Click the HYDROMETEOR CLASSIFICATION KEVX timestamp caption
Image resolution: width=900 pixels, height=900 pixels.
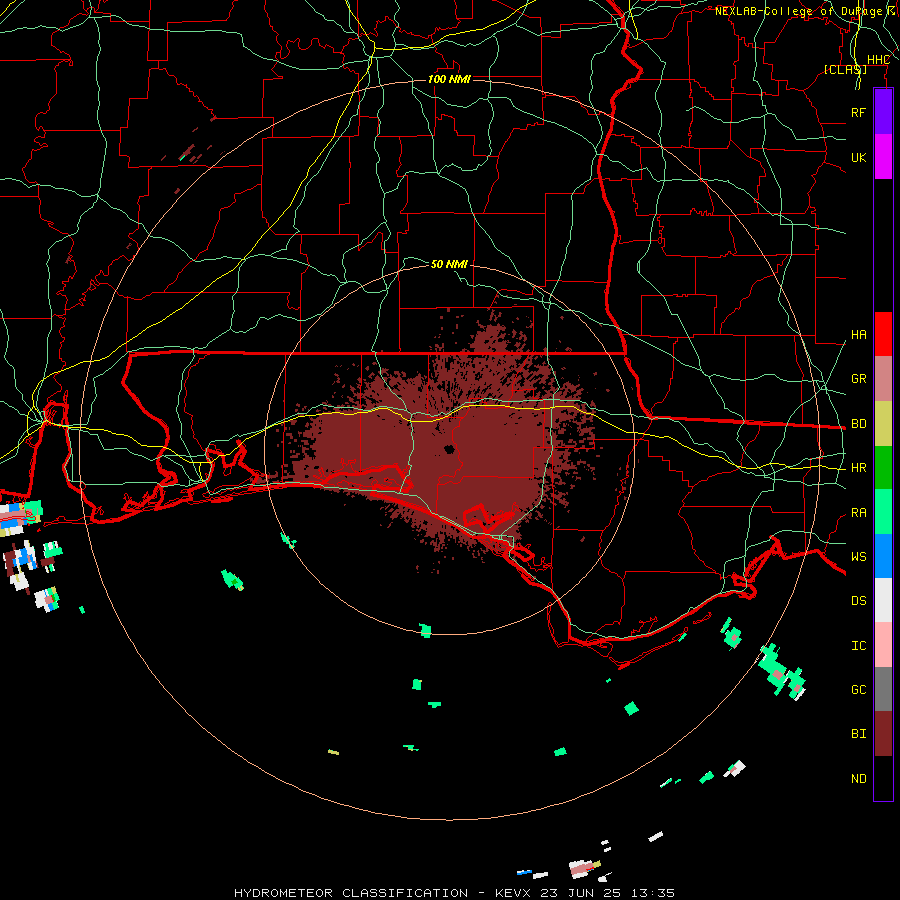[x=454, y=893]
